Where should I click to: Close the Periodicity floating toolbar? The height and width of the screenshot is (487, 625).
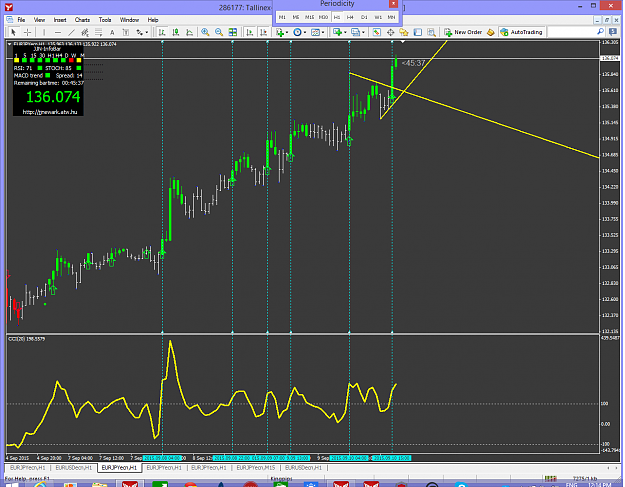point(393,4)
